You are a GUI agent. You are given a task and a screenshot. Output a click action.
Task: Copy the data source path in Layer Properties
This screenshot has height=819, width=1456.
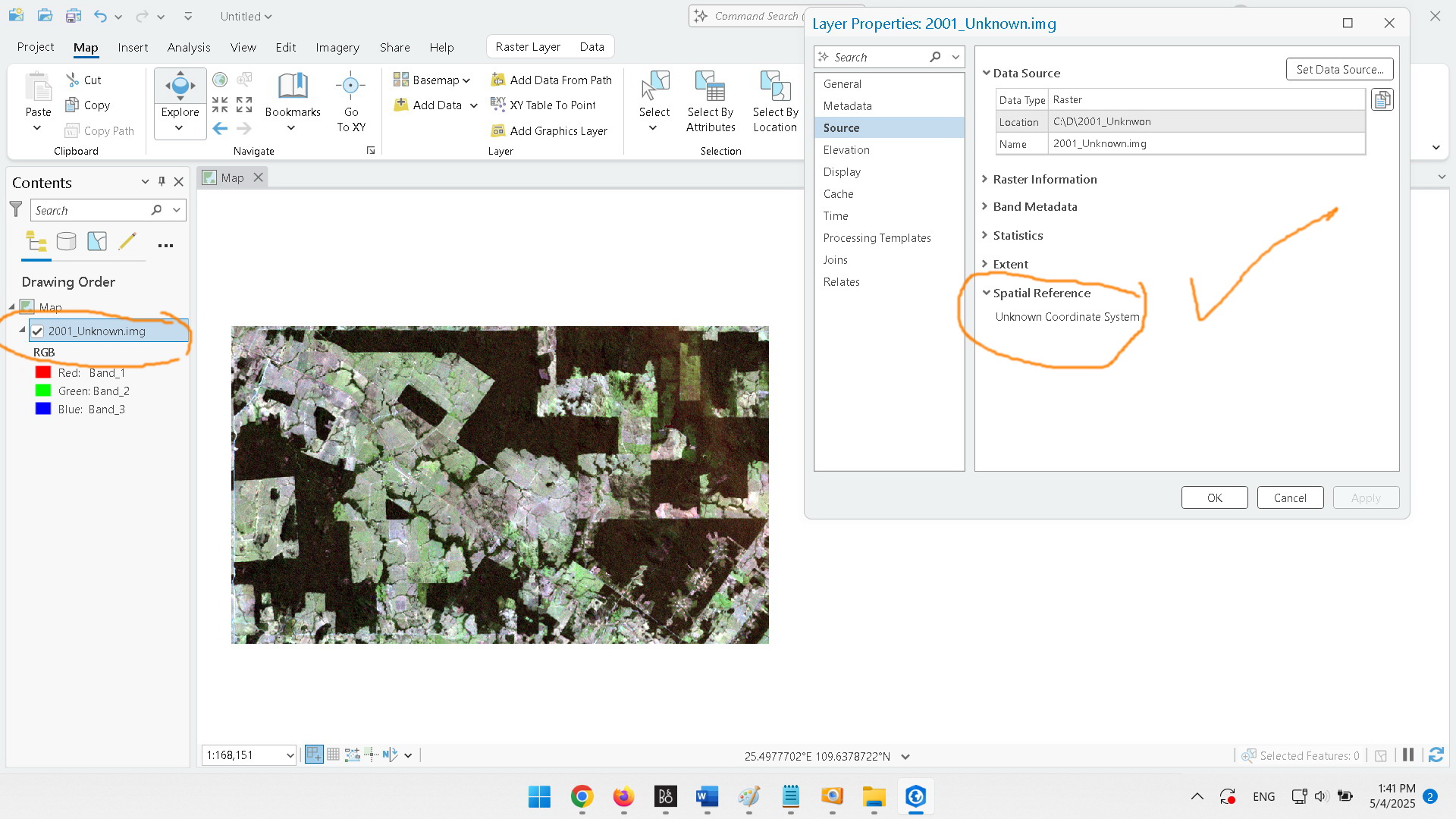pyautogui.click(x=1382, y=99)
